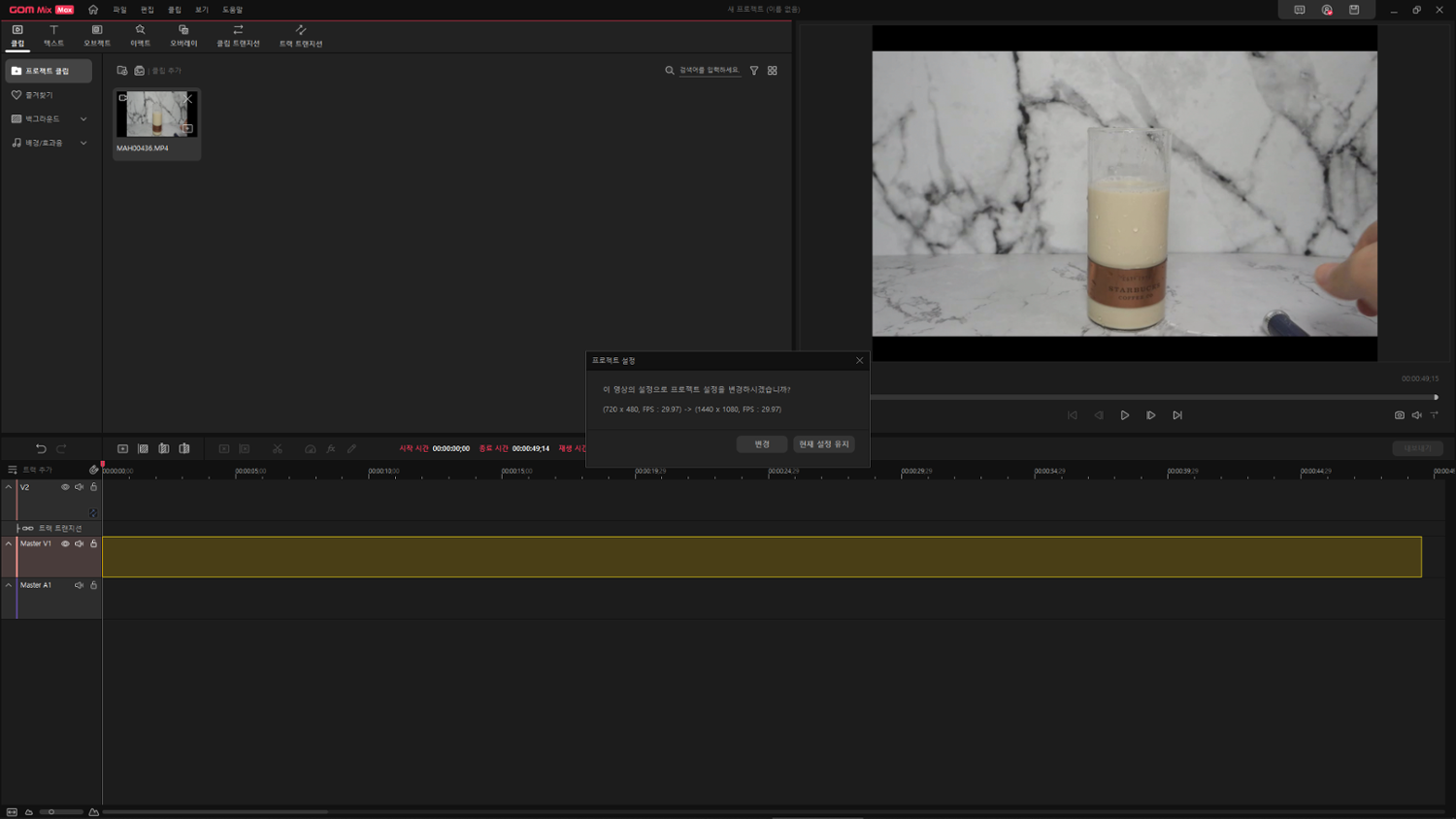Cut the clip with scissors icon
The image size is (1456, 819).
pyautogui.click(x=278, y=448)
